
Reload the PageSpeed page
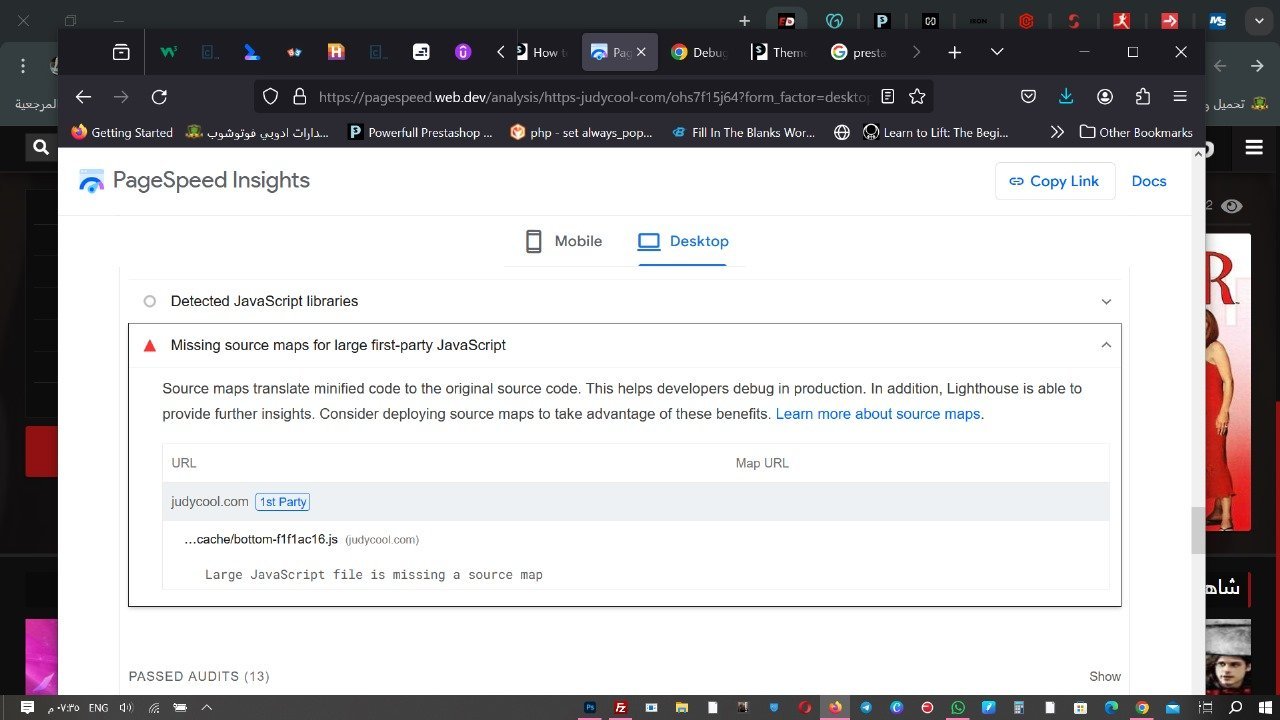(x=159, y=97)
